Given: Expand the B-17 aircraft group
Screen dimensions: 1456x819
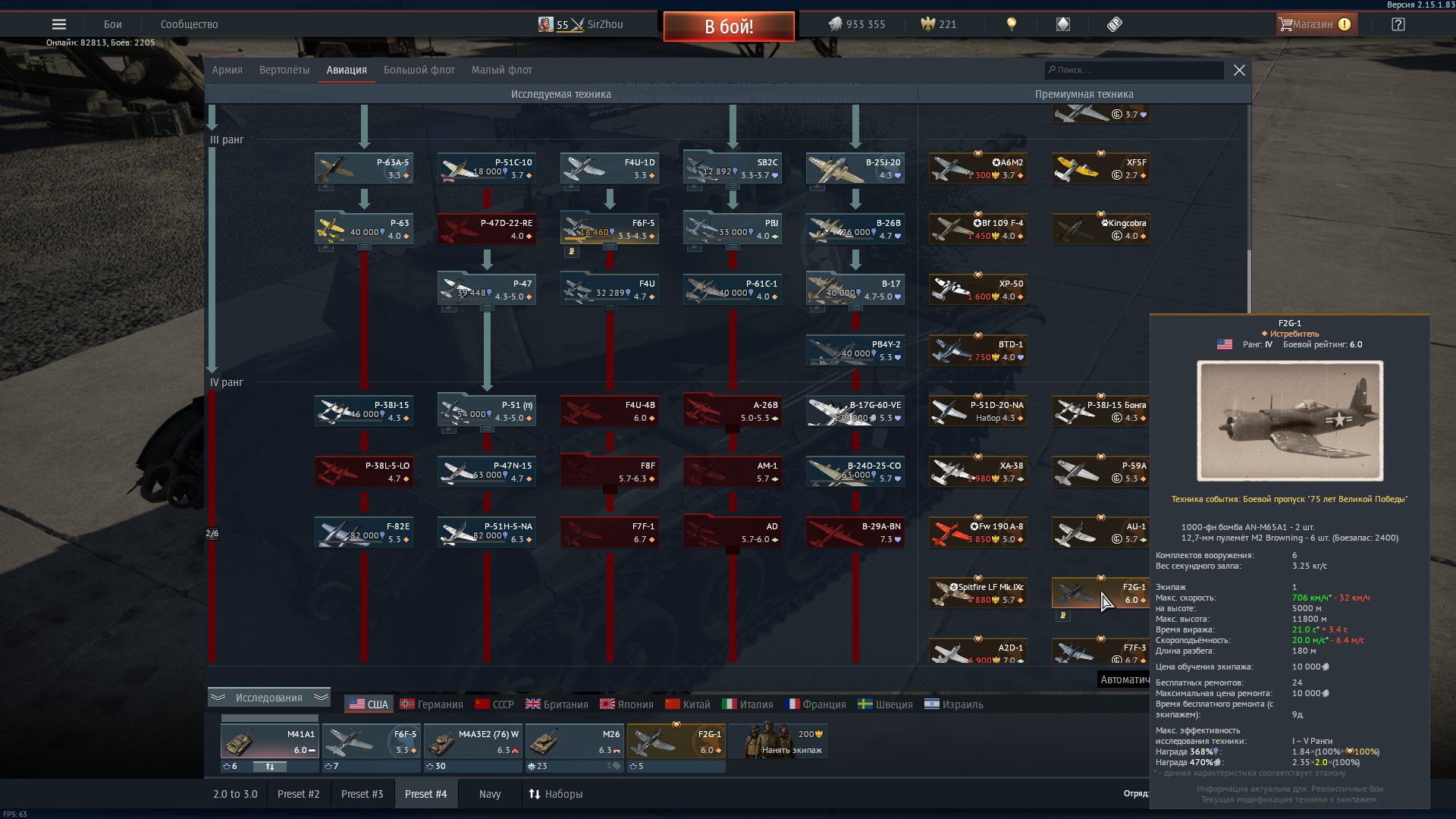Looking at the screenshot, I should 855,308.
